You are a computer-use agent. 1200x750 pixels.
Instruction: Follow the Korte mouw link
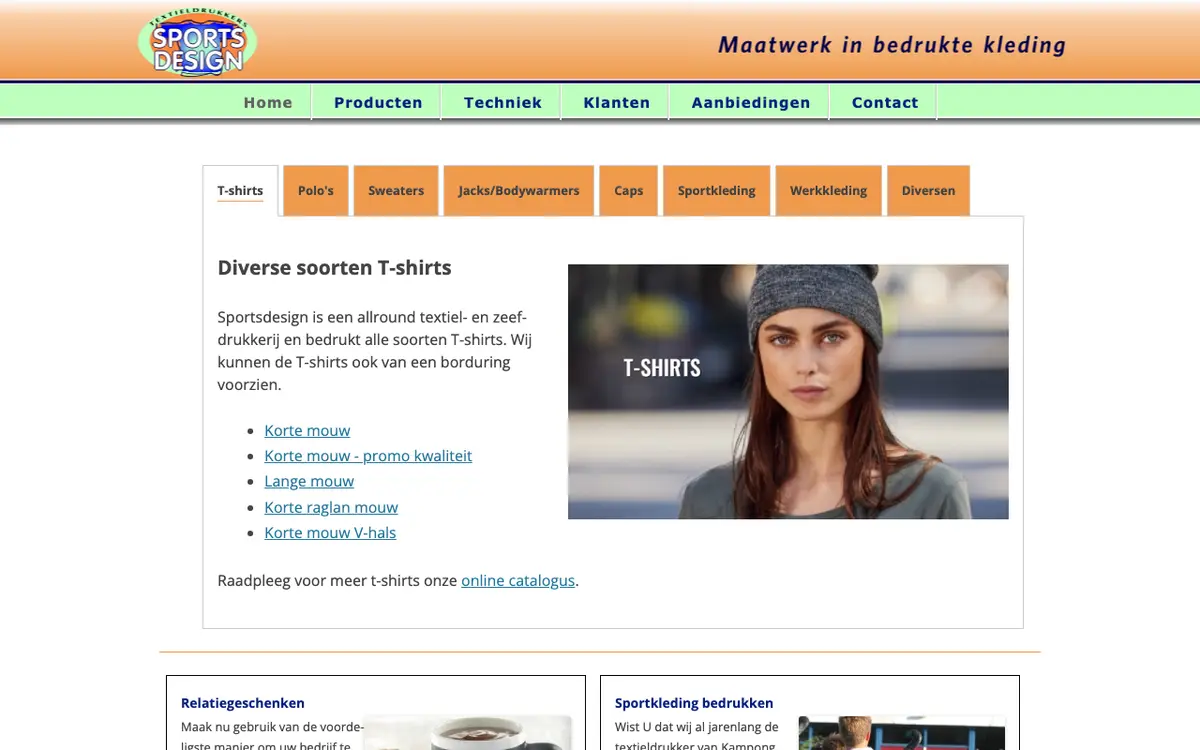click(x=307, y=430)
